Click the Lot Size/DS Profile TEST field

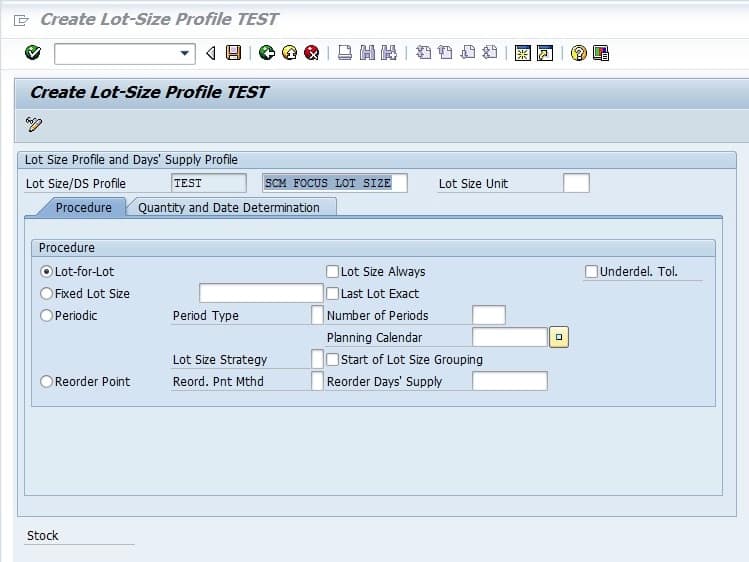(209, 183)
